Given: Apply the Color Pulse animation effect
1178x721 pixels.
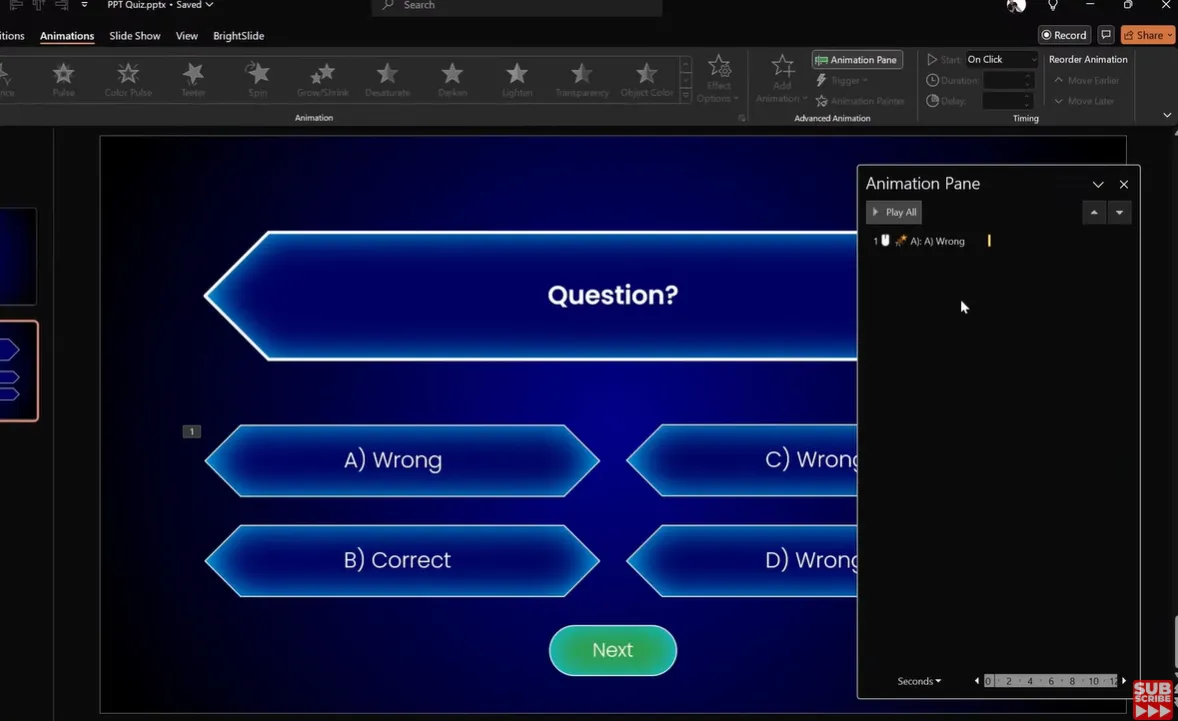Looking at the screenshot, I should click(128, 79).
